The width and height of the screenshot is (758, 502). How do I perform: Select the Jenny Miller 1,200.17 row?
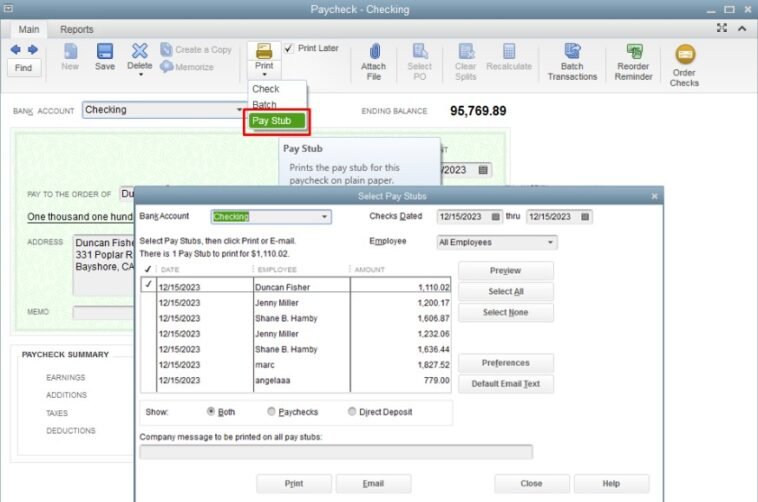tap(295, 303)
